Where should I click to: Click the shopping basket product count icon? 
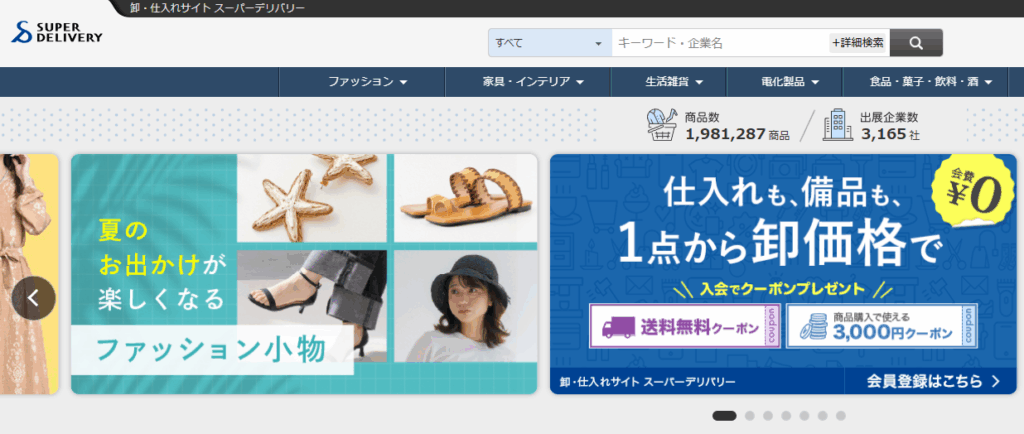point(662,125)
